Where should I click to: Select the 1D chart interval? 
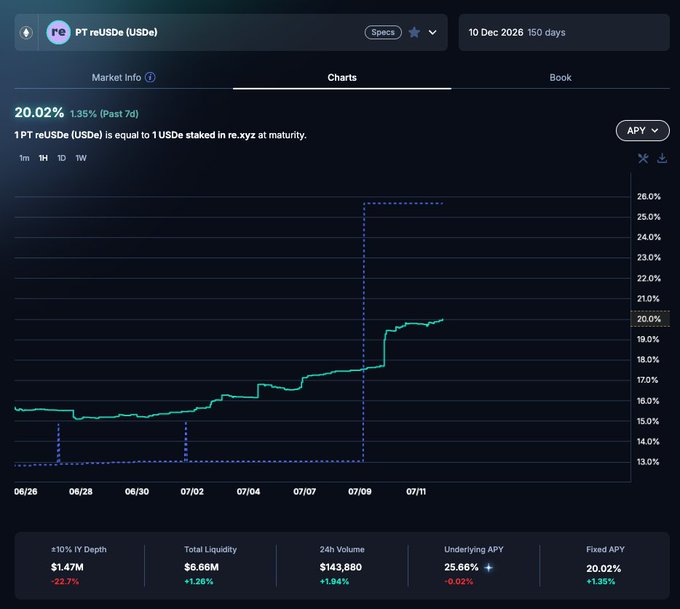click(62, 158)
